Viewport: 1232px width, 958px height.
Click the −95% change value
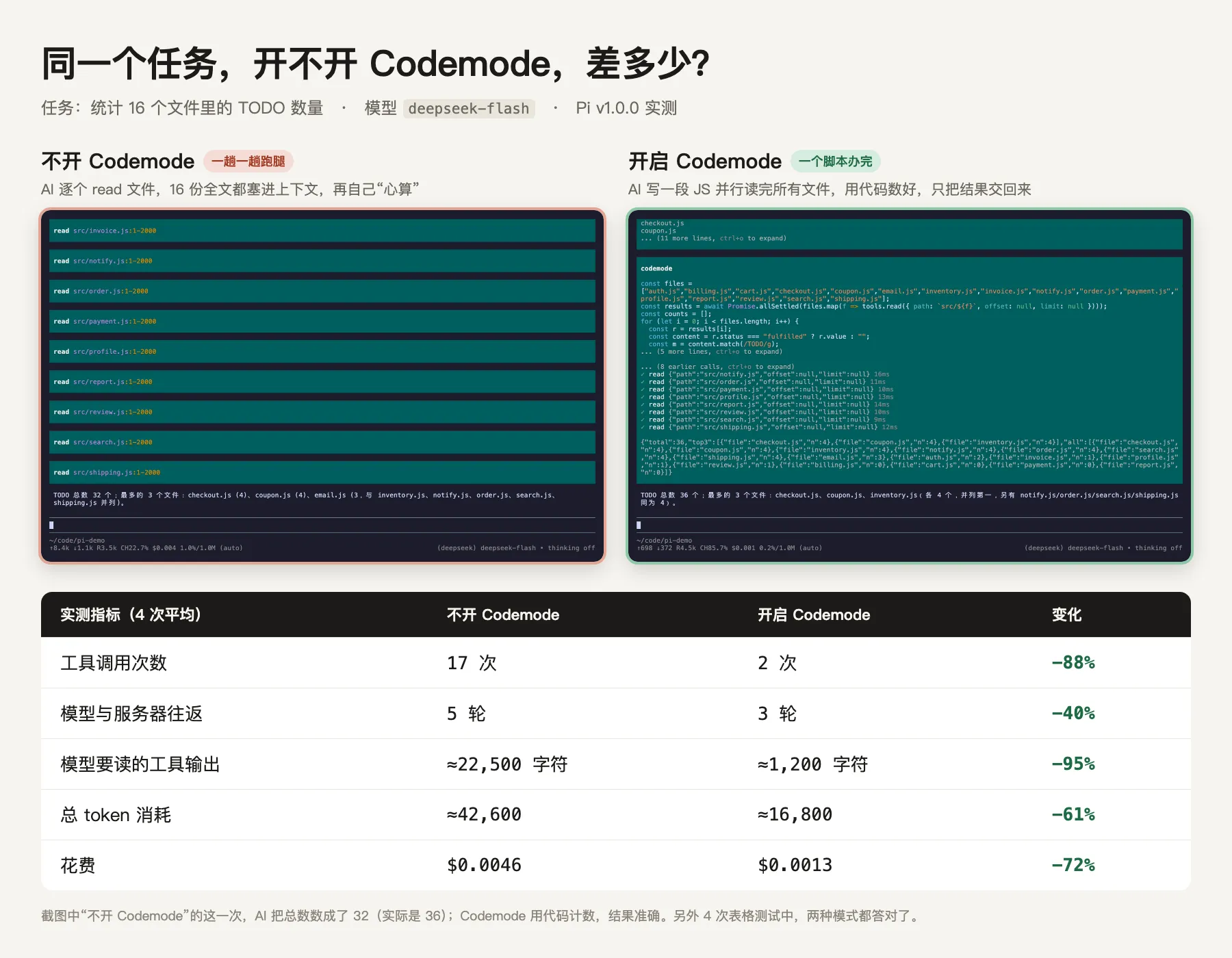(1073, 764)
